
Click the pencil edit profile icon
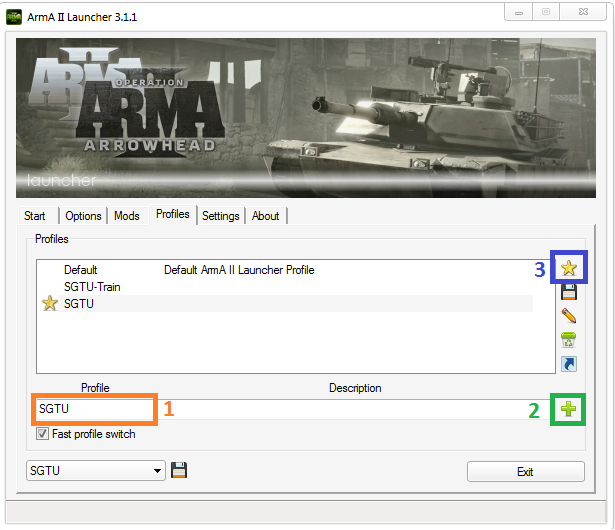click(x=569, y=315)
